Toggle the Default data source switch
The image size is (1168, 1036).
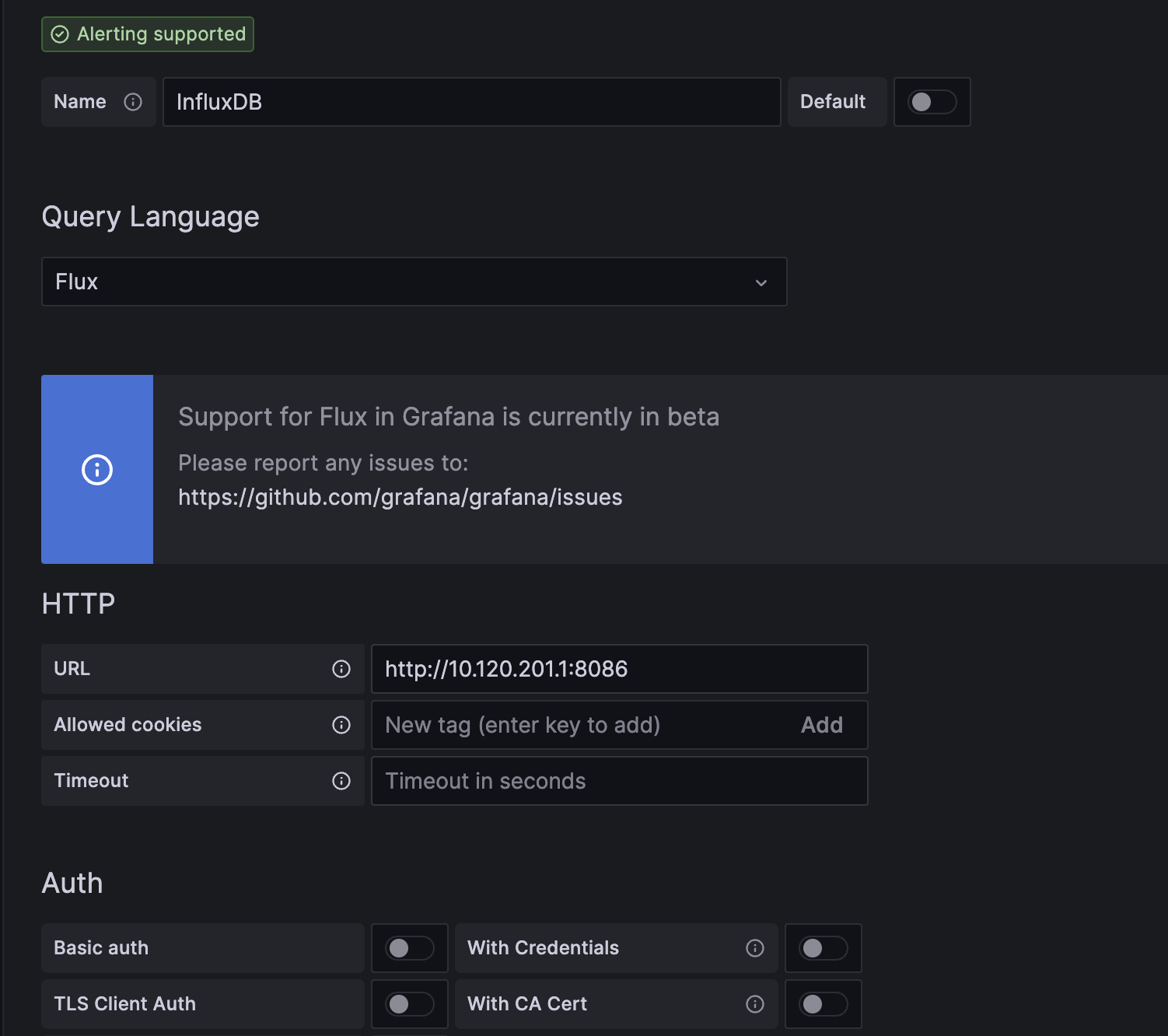click(x=932, y=102)
